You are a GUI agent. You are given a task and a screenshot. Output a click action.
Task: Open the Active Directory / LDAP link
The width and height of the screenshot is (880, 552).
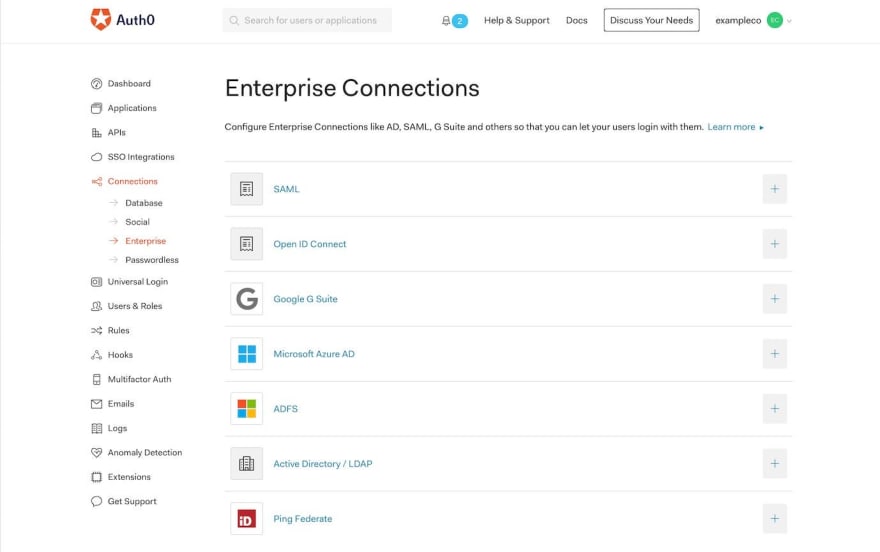tap(323, 464)
